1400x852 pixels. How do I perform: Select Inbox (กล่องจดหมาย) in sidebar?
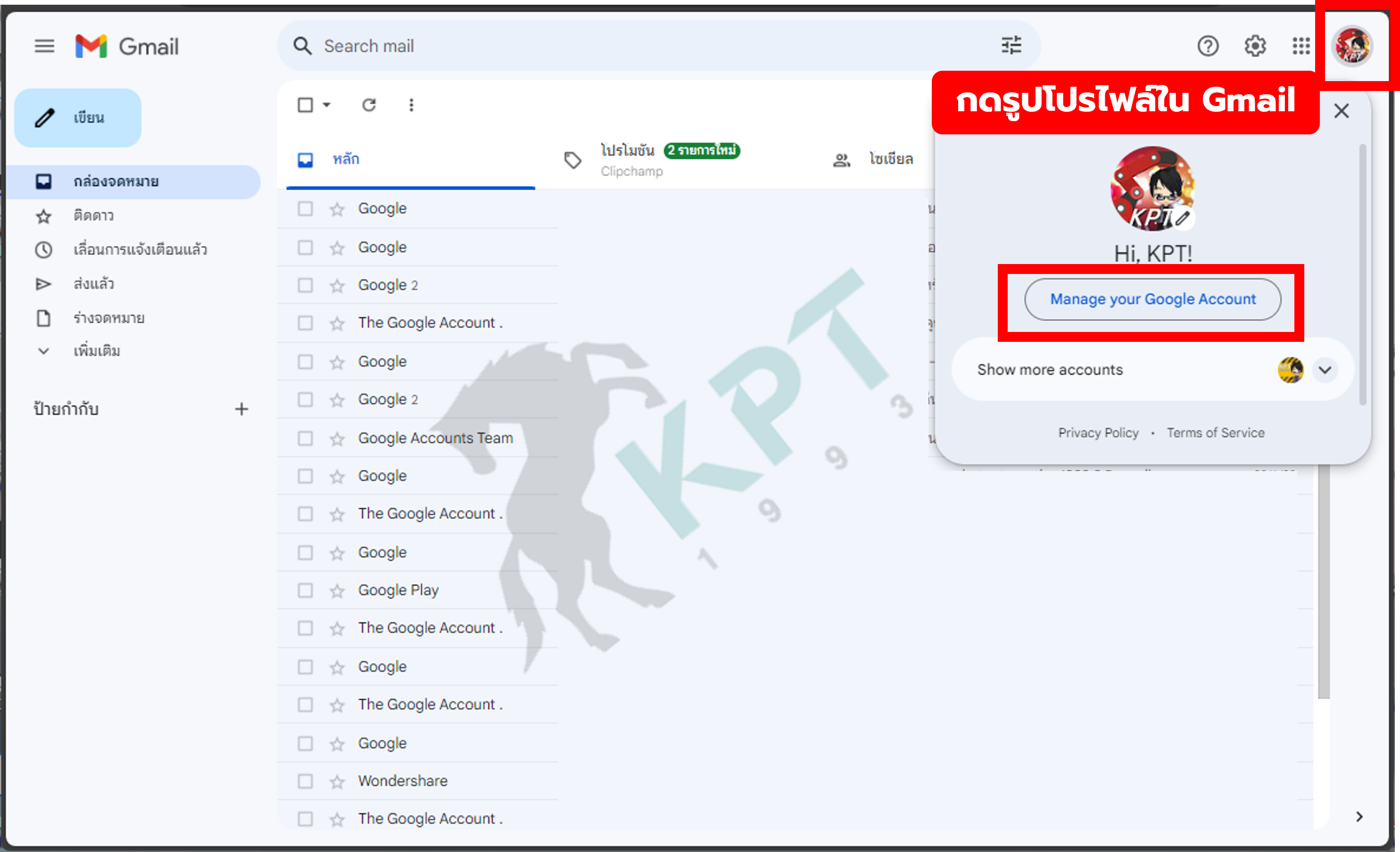(x=134, y=182)
